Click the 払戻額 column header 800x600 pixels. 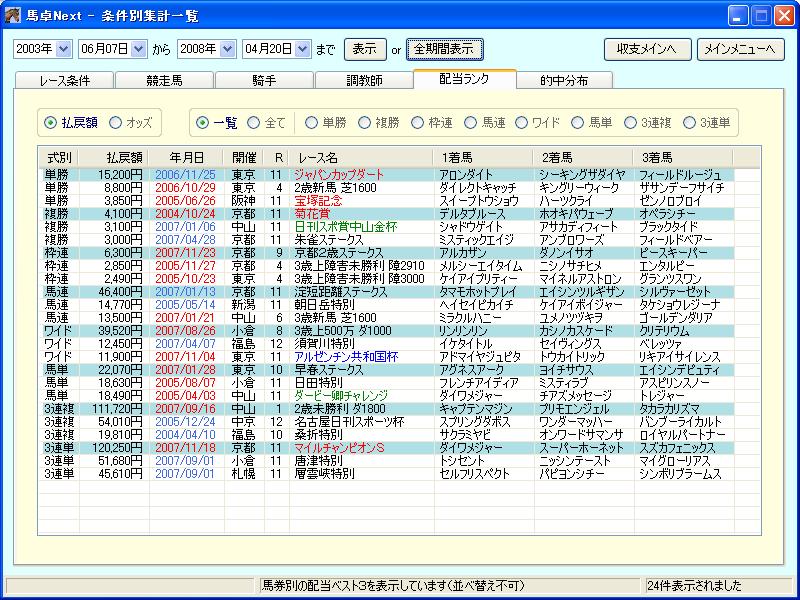pos(124,157)
